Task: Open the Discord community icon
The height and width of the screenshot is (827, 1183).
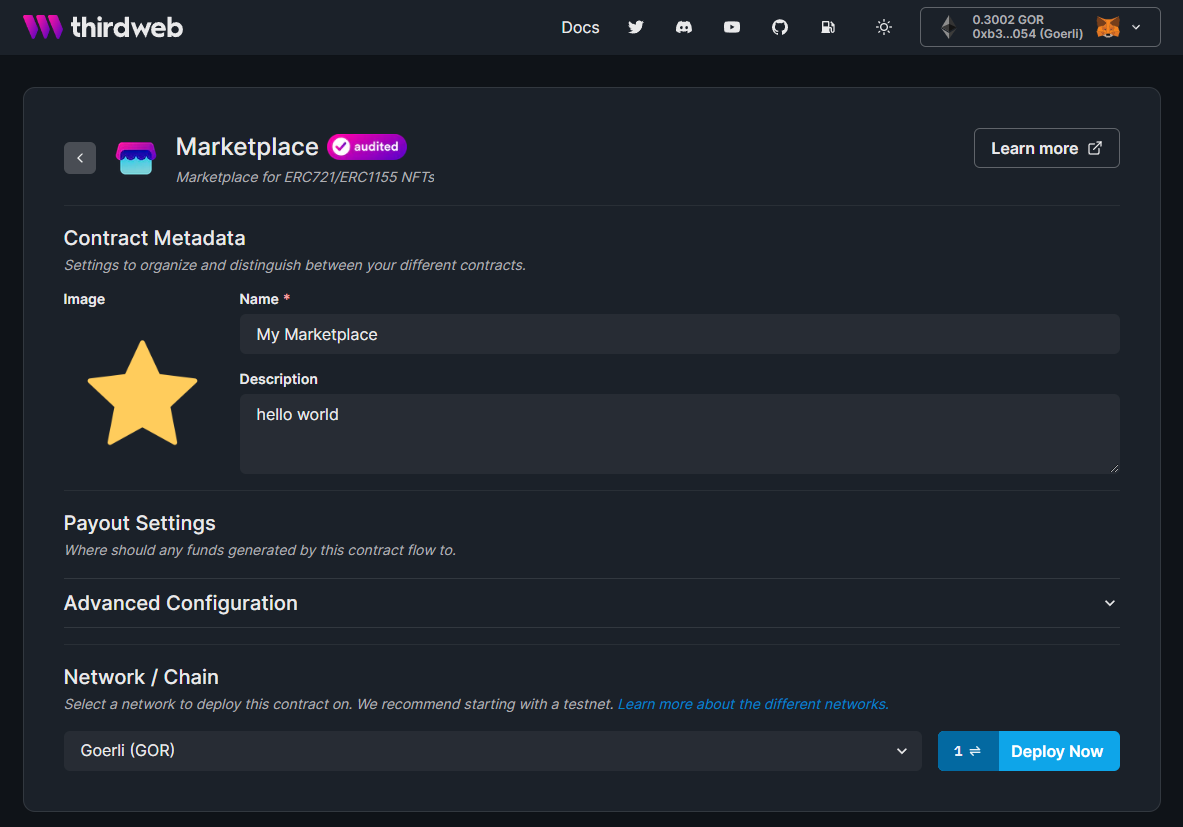Action: 684,27
